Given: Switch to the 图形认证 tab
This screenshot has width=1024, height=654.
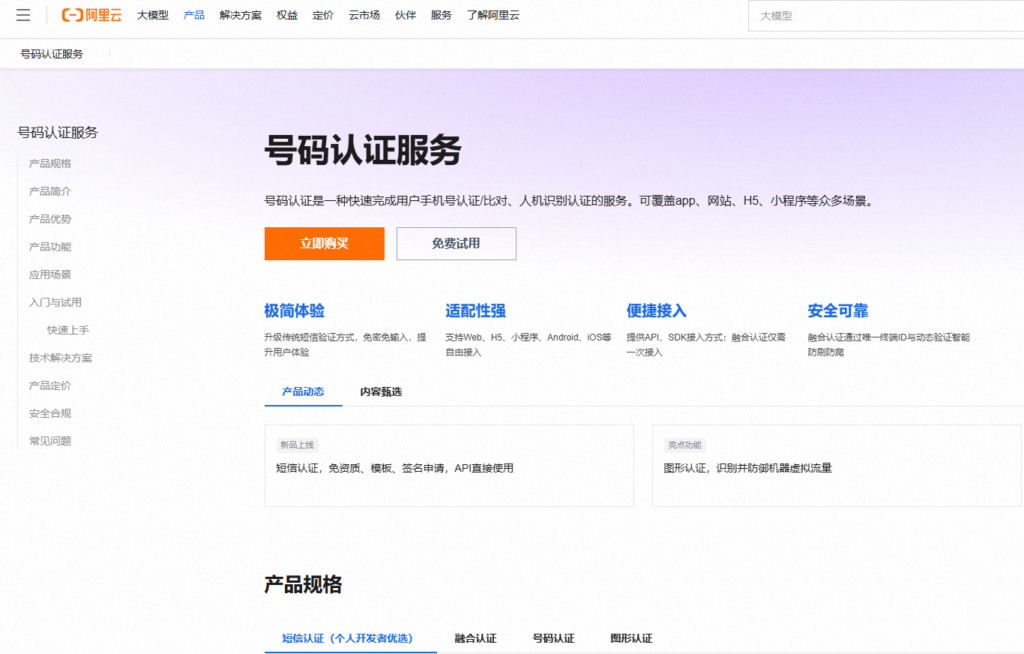Looking at the screenshot, I should pyautogui.click(x=630, y=638).
